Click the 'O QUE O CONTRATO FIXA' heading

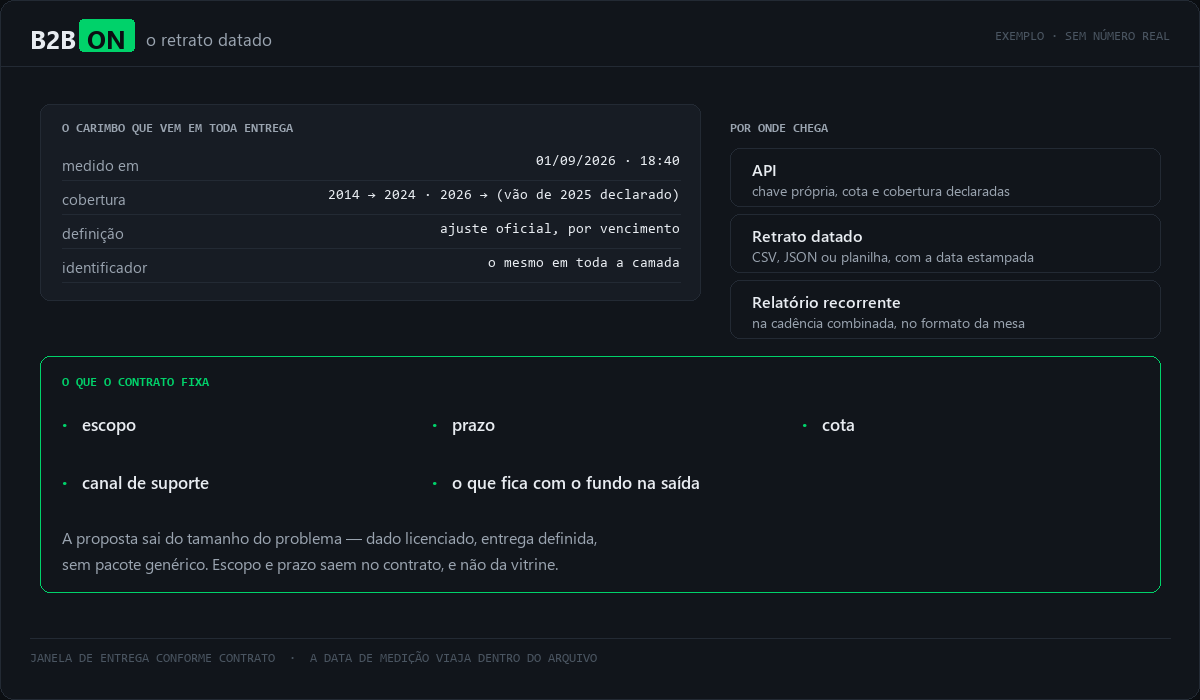tap(135, 382)
